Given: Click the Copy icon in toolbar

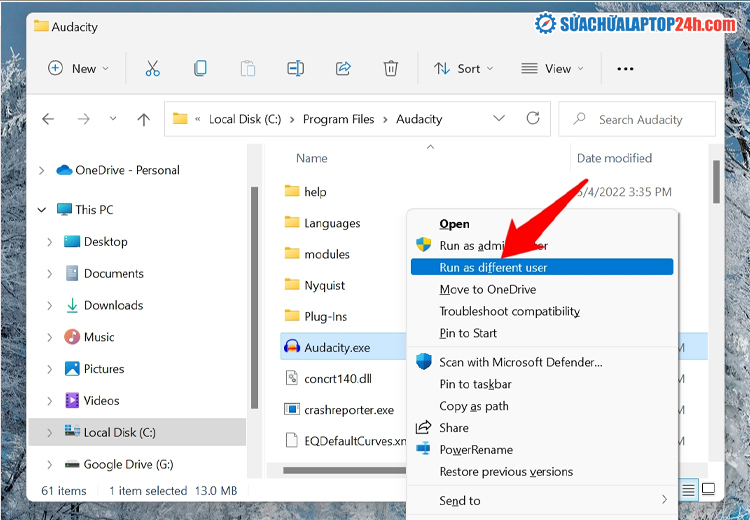Looking at the screenshot, I should tap(200, 68).
